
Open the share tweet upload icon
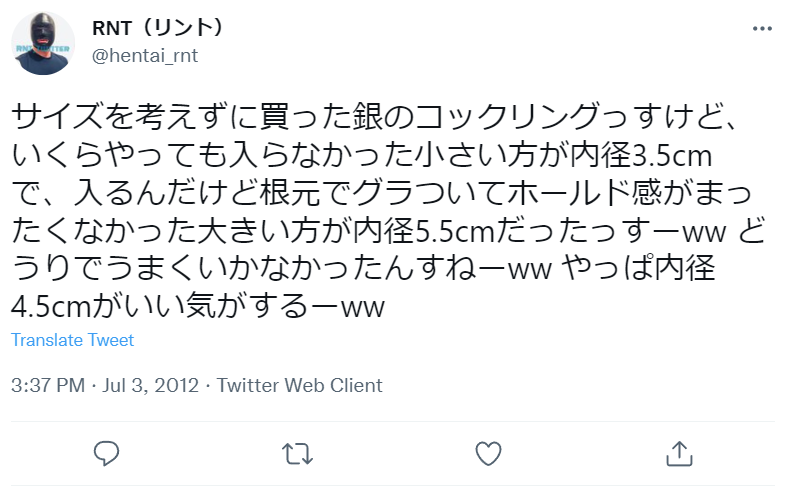click(679, 453)
